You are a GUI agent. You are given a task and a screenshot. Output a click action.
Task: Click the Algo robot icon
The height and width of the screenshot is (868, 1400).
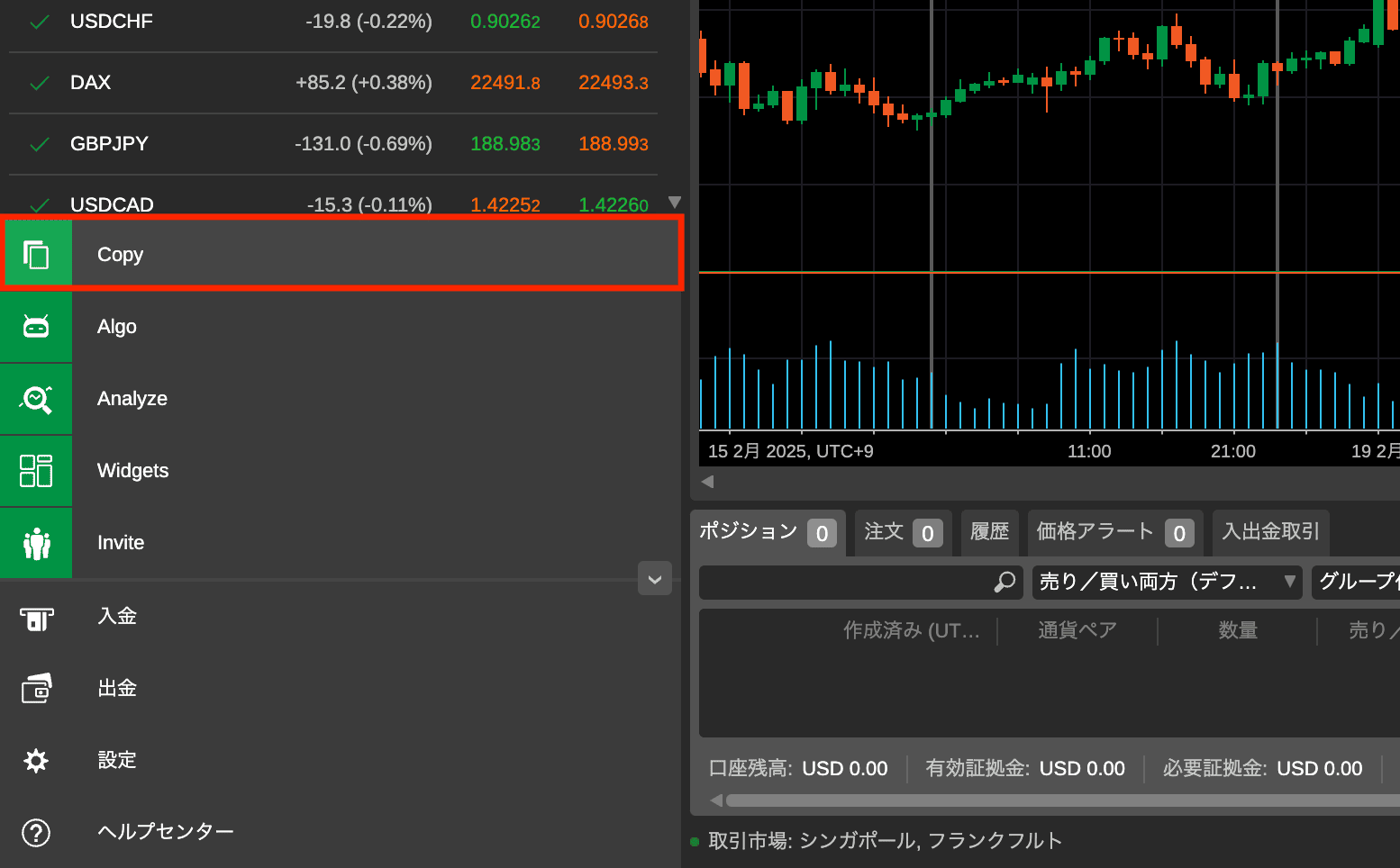click(36, 327)
